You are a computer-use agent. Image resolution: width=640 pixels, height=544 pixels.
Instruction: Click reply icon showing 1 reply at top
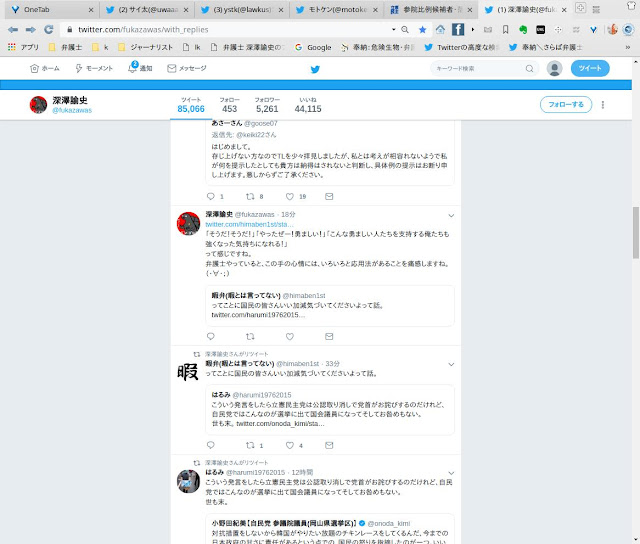point(211,196)
